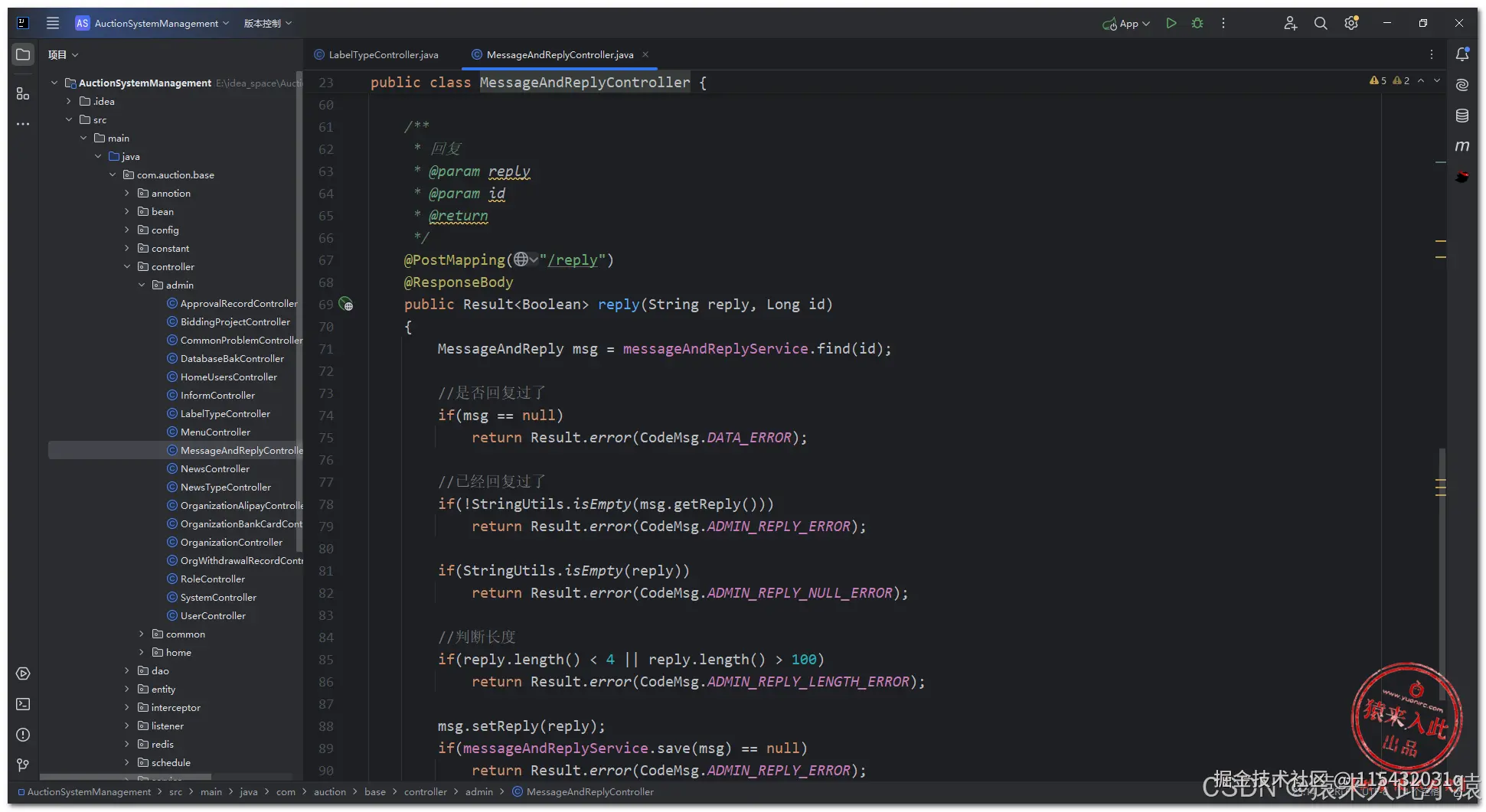Viewport: 1486px width, 812px height.
Task: Select ApprovalRecordController in project tree
Action: tap(239, 303)
